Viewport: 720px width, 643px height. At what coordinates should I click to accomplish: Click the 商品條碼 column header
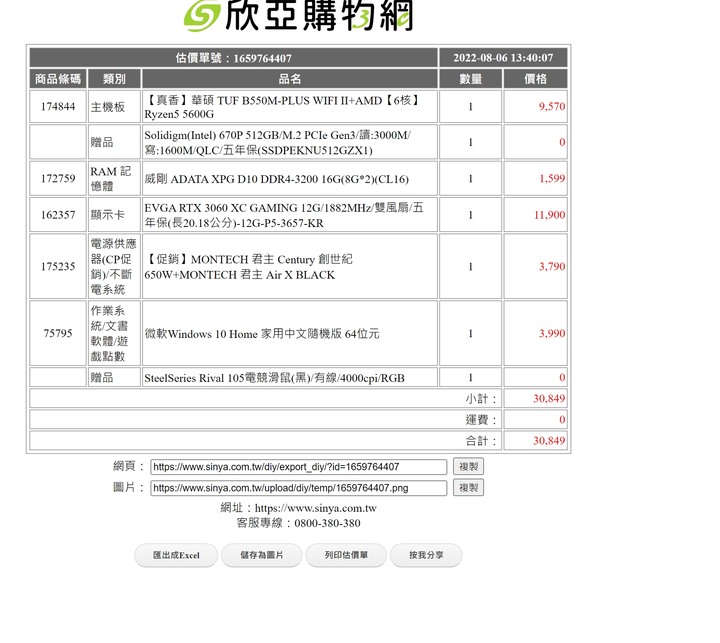click(x=58, y=79)
